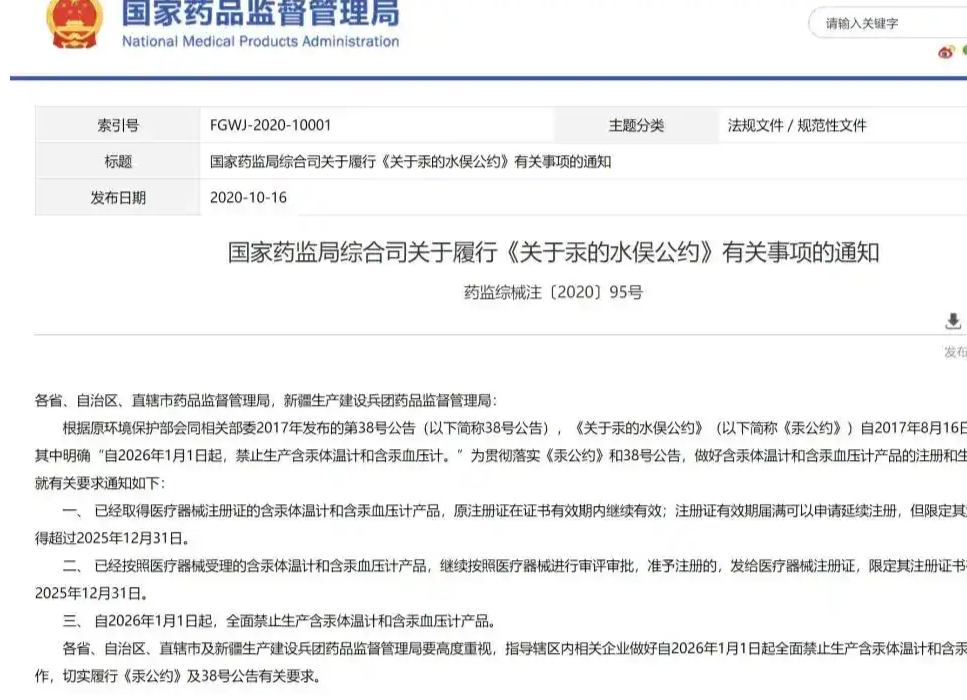This screenshot has width=967, height=700.
Task: Click the publish date 2020-10-16
Action: tap(248, 198)
